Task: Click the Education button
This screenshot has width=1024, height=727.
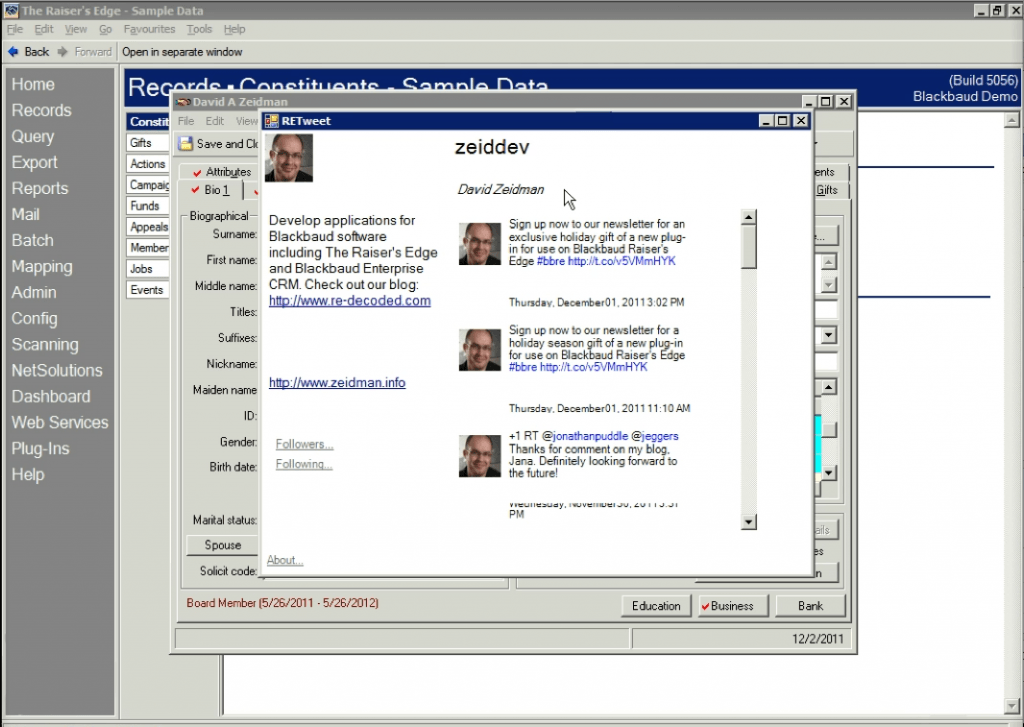Action: tap(656, 606)
